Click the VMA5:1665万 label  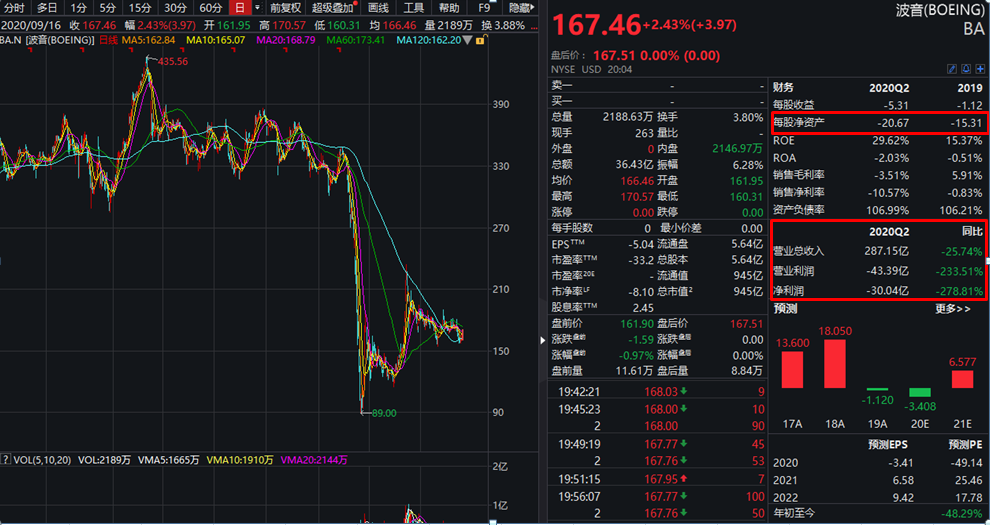point(170,460)
